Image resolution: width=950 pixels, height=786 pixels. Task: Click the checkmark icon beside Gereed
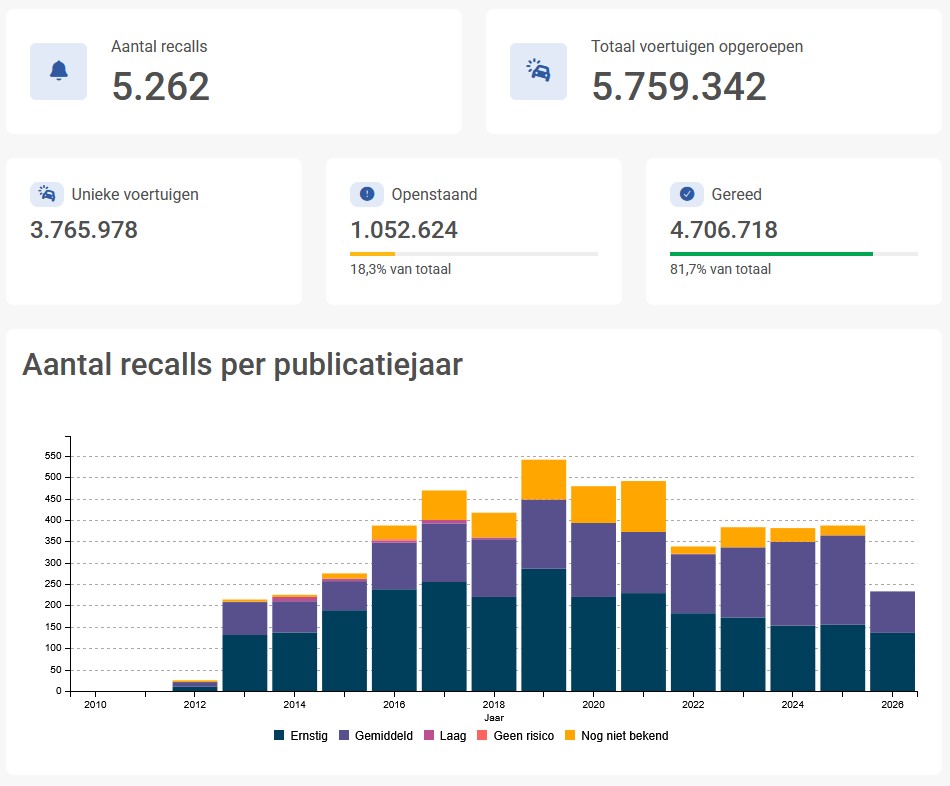686,194
